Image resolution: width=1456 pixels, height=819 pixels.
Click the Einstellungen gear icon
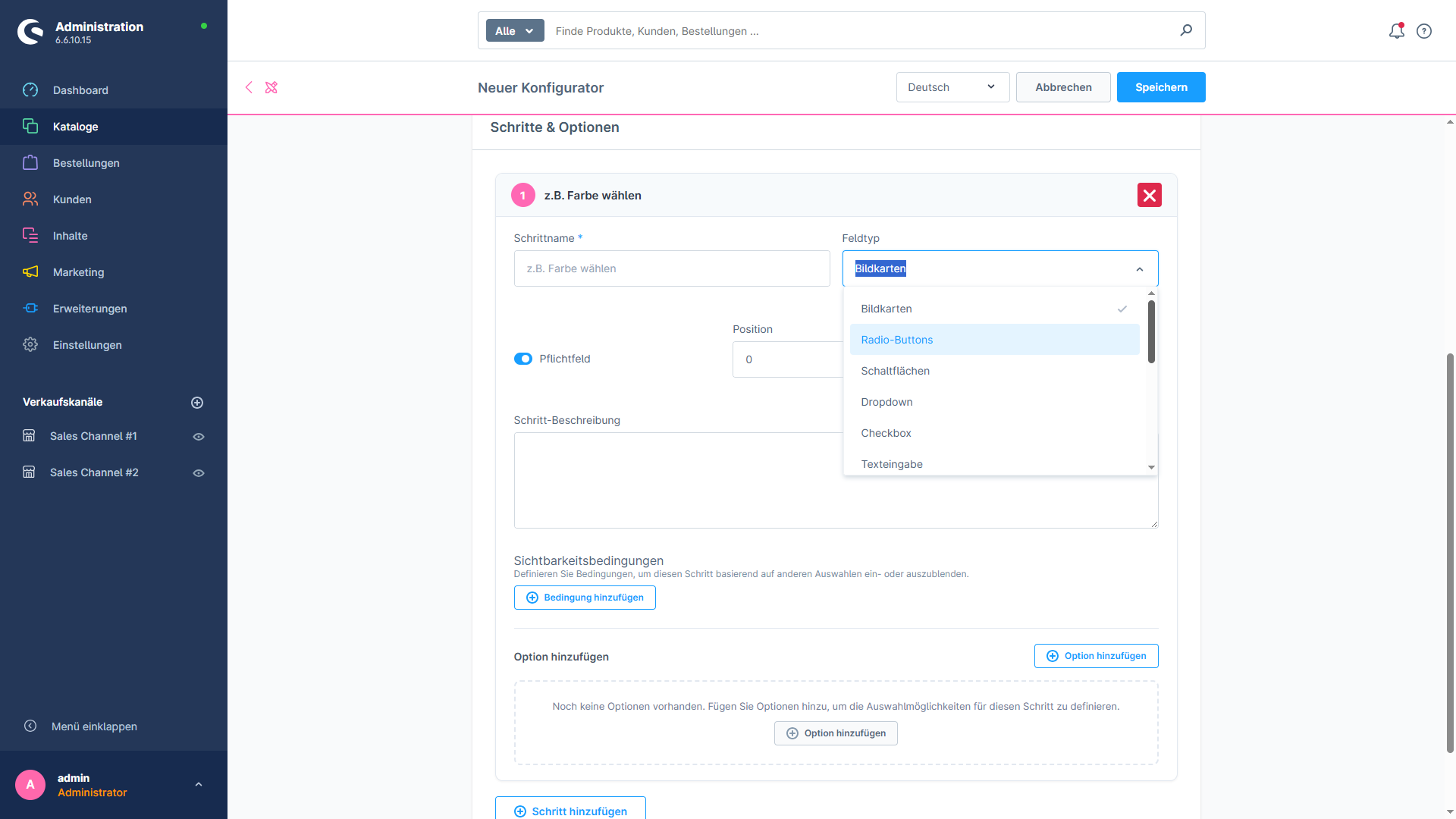(30, 344)
